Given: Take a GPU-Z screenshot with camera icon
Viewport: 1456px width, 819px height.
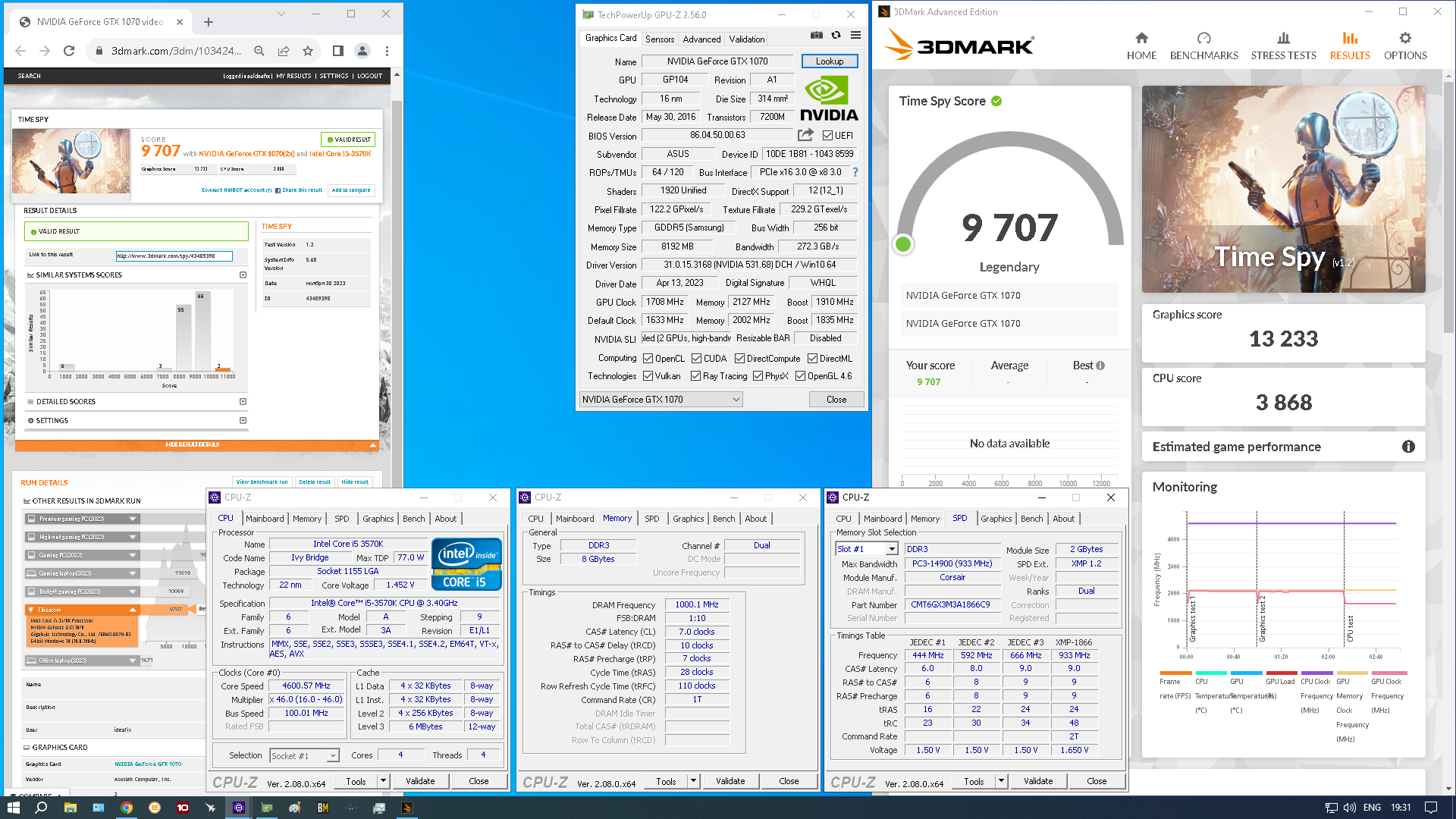Looking at the screenshot, I should [816, 36].
